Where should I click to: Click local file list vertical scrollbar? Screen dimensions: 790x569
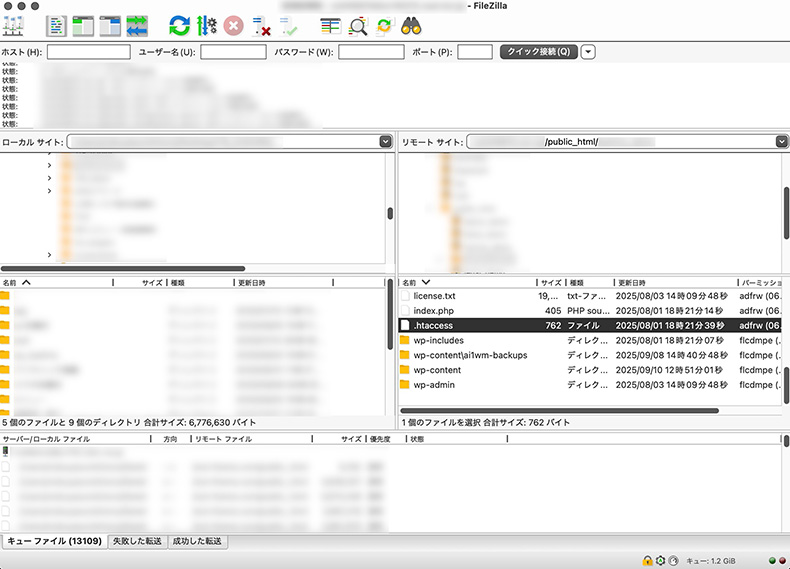point(390,315)
